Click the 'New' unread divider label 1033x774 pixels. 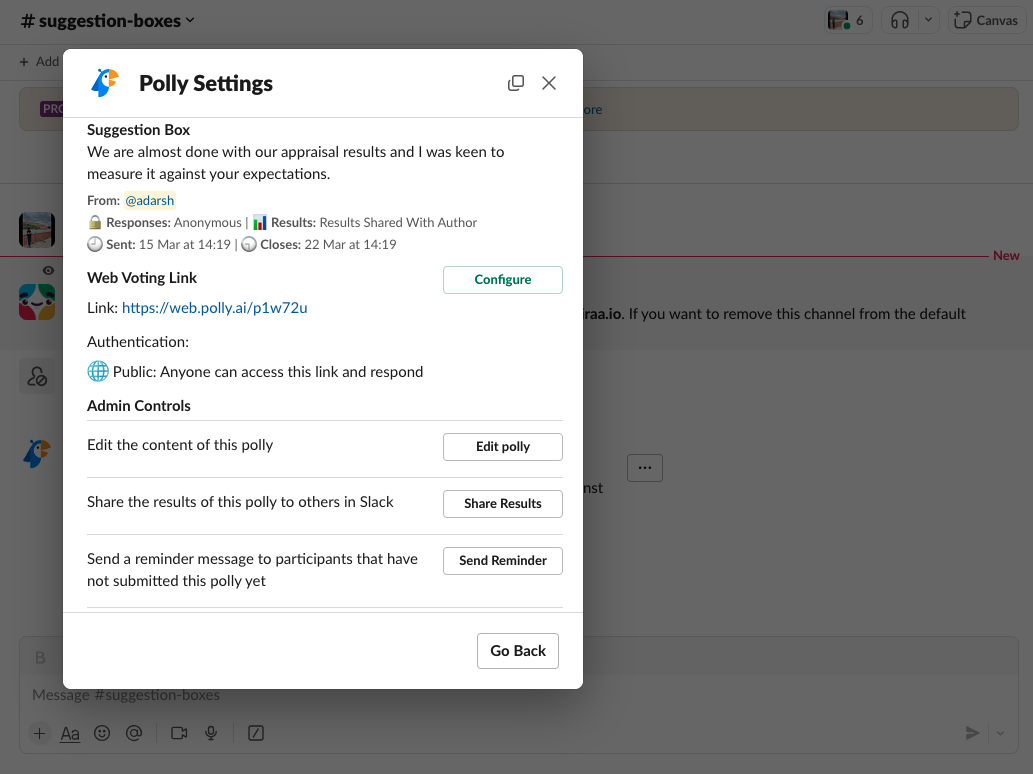click(1006, 256)
